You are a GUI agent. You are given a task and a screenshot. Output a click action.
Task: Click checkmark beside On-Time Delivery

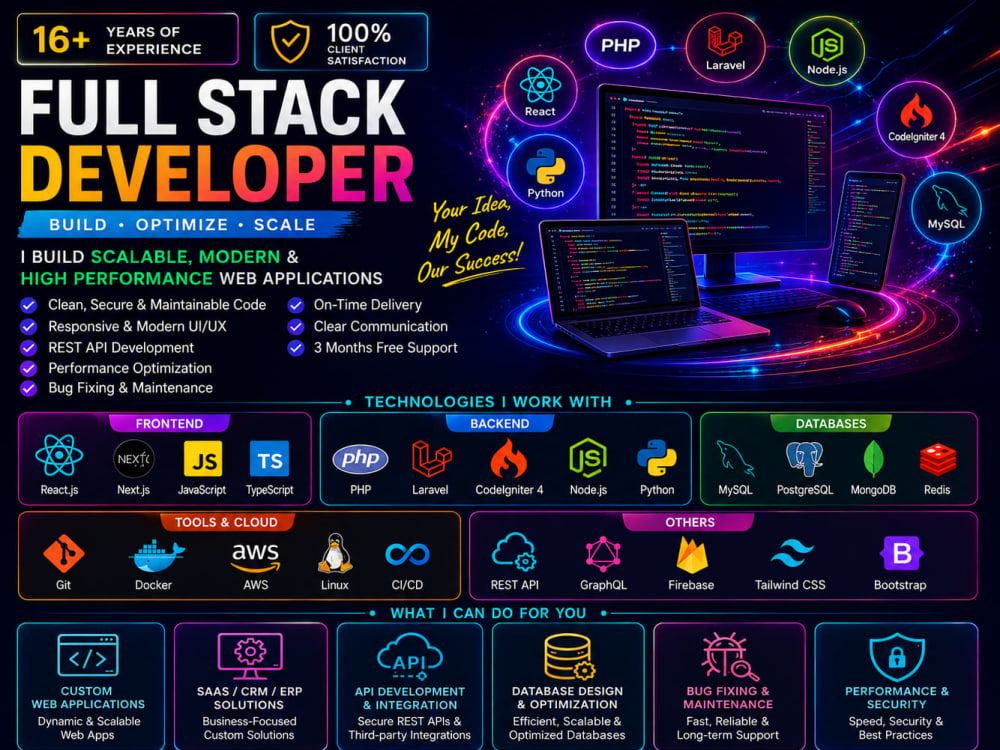point(295,305)
